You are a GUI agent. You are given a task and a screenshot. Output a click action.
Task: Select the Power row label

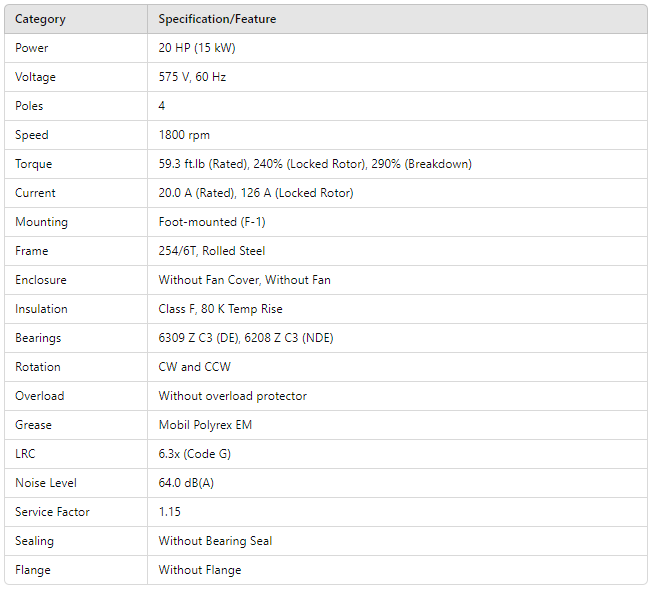click(x=32, y=48)
